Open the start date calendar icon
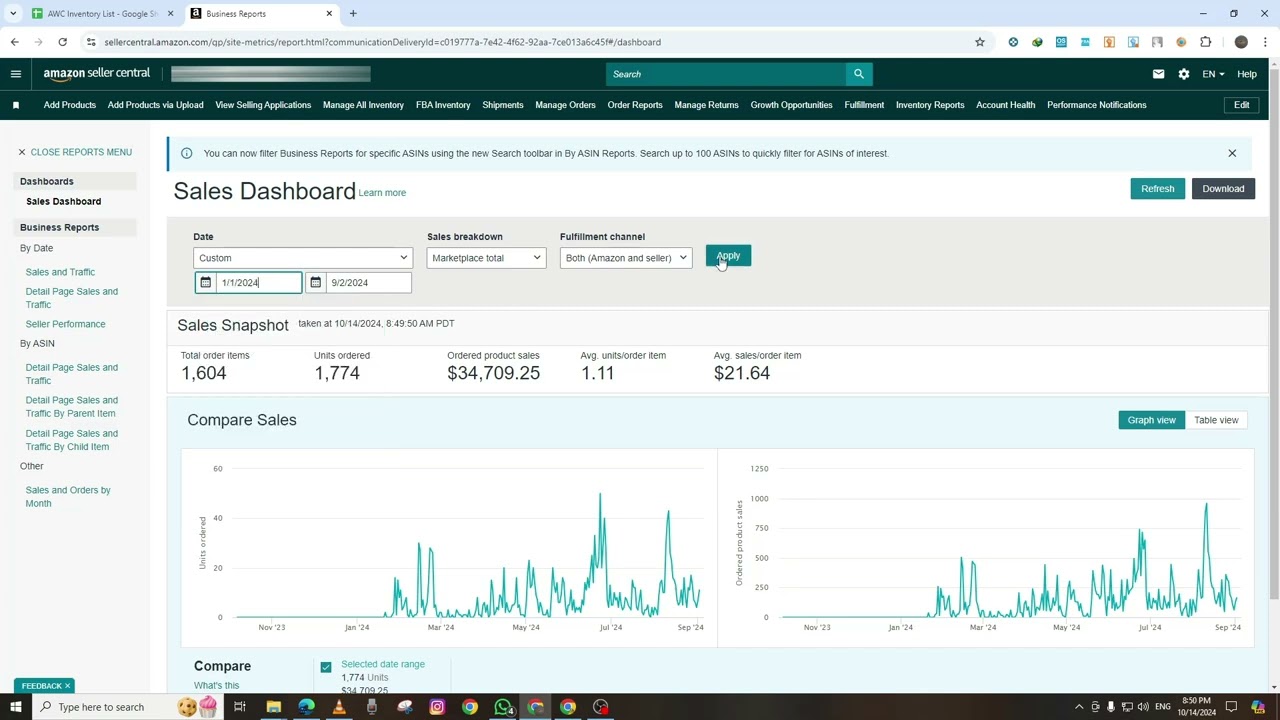This screenshot has height=720, width=1280. pos(205,283)
